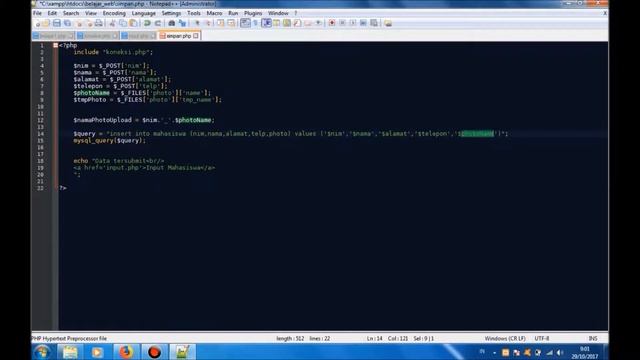This screenshot has height=360, width=640.
Task: Click the echo "Data tersubmit" line
Action: pyautogui.click(x=119, y=161)
